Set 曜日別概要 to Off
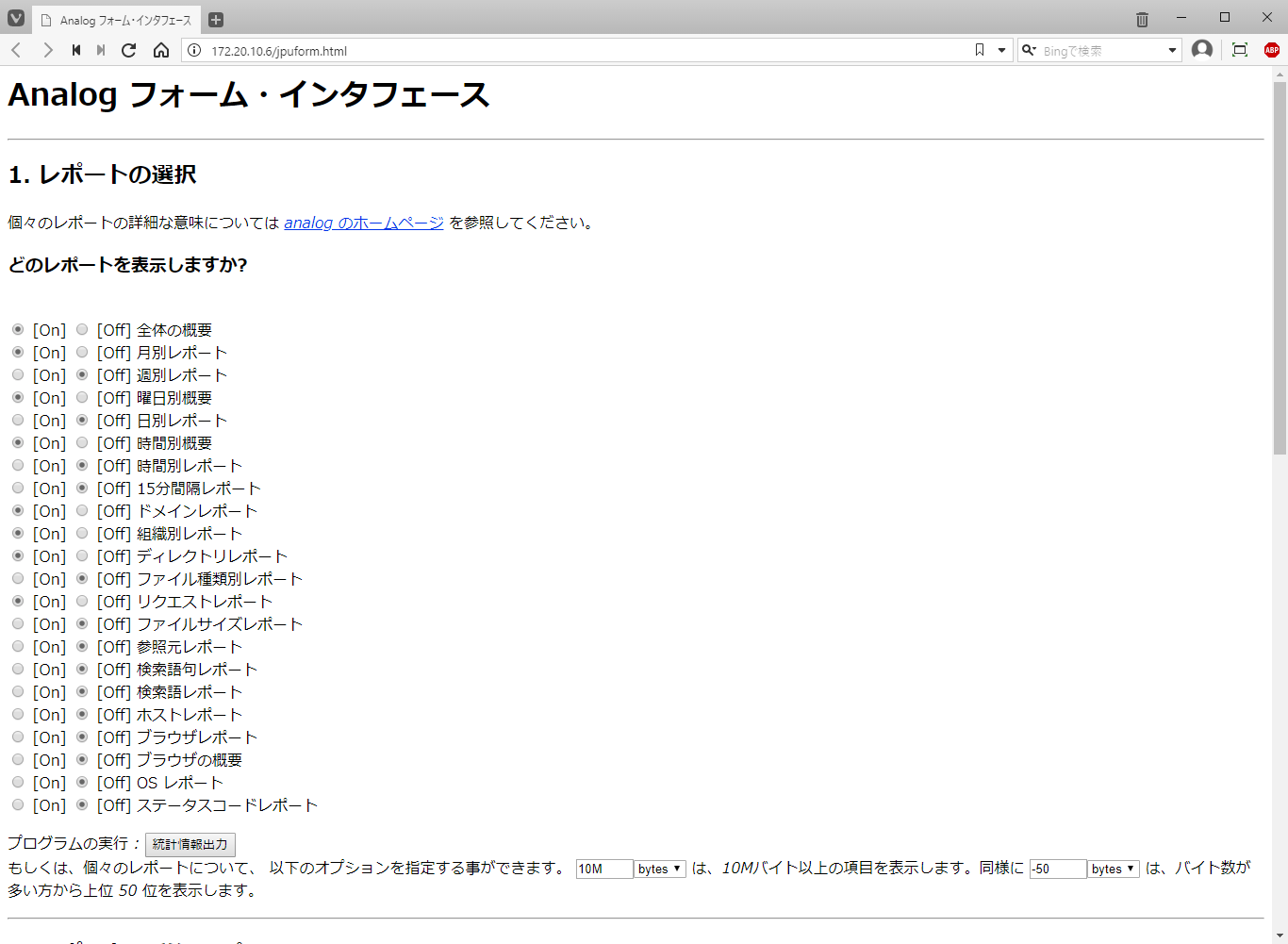Image resolution: width=1288 pixels, height=944 pixels. (x=82, y=397)
